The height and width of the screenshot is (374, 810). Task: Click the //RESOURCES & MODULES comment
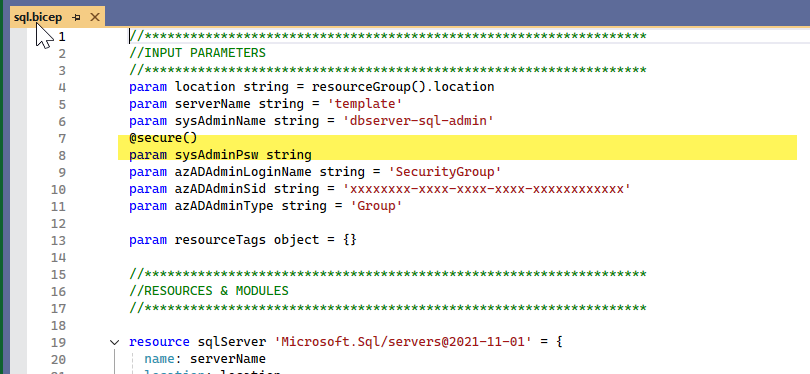click(209, 291)
